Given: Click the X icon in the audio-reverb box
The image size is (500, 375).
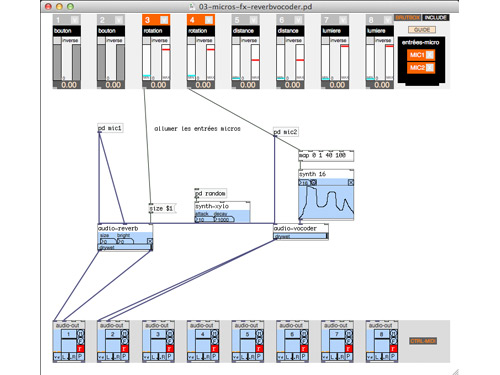Looking at the screenshot, I should [x=150, y=241].
